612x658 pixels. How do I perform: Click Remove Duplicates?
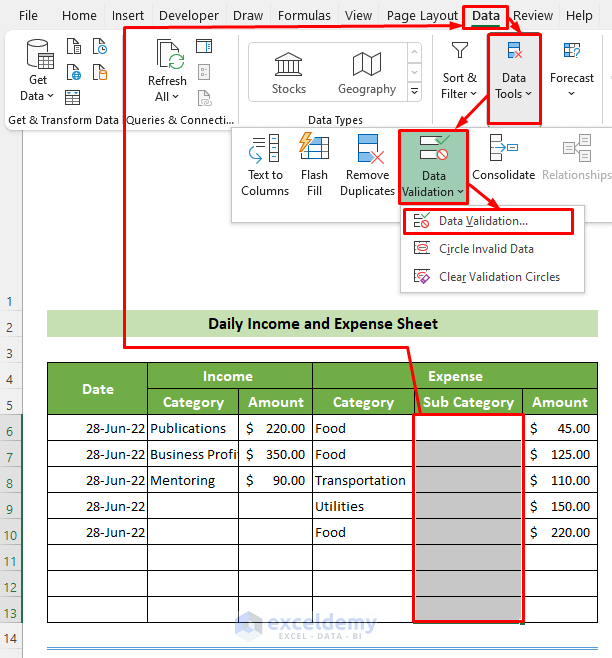(367, 165)
